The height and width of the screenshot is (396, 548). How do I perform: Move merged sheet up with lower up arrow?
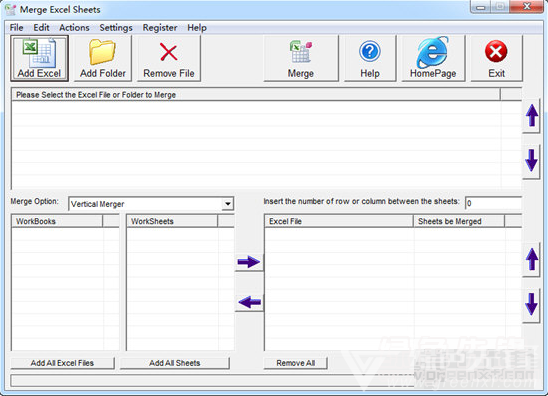[x=532, y=260]
